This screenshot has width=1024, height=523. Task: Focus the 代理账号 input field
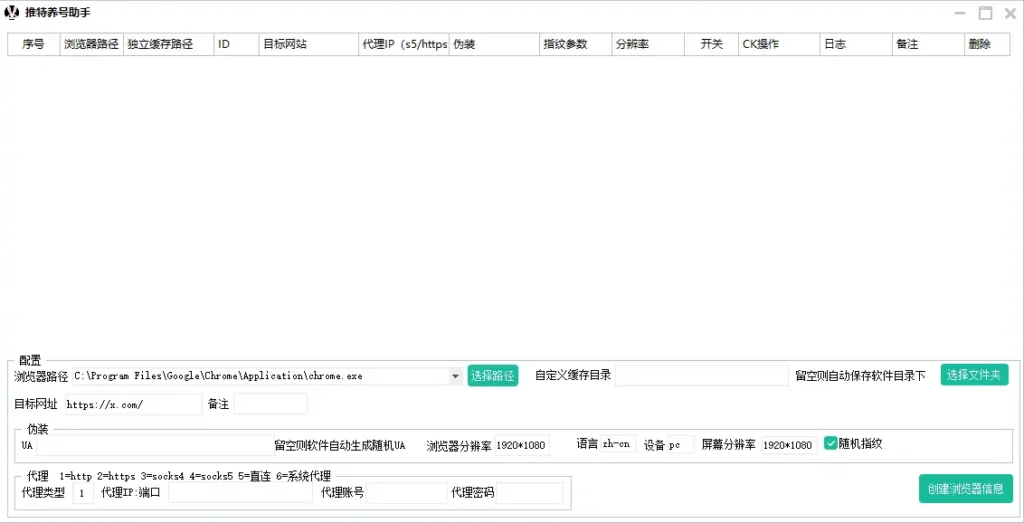tap(406, 494)
